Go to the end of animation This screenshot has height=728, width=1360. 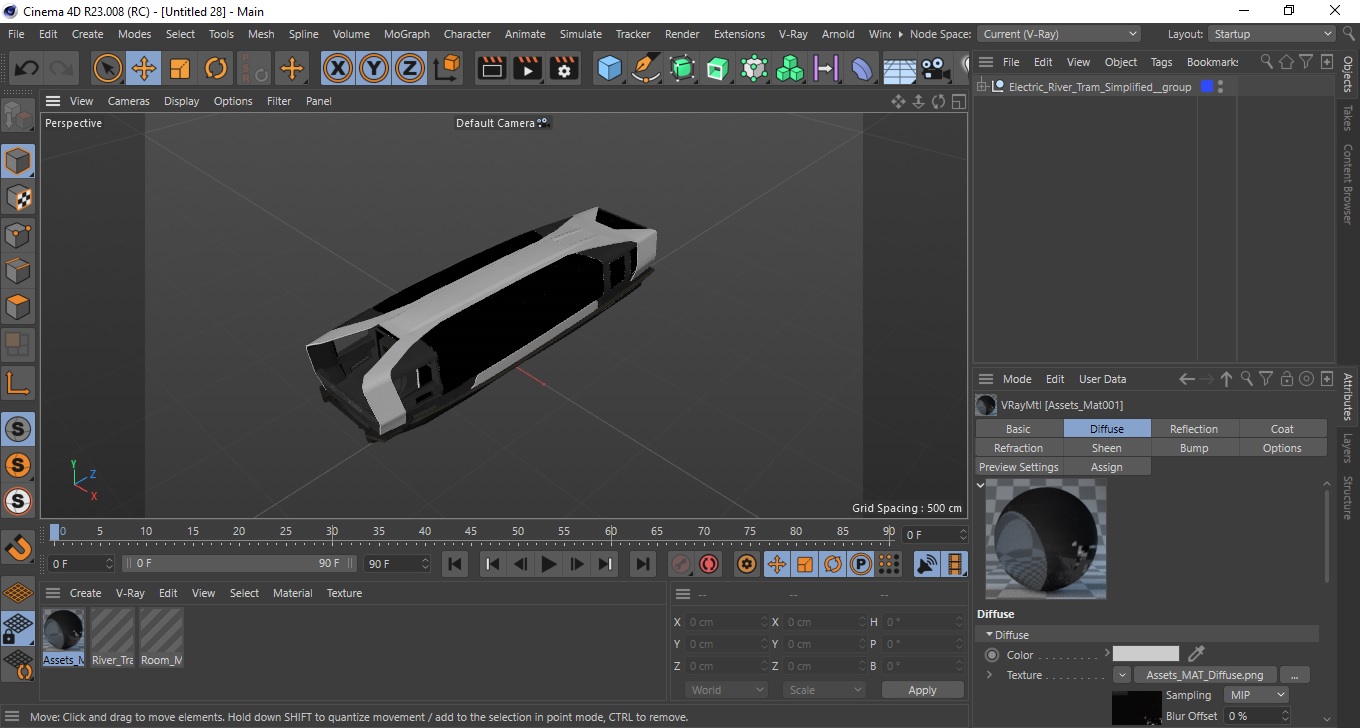tap(643, 564)
